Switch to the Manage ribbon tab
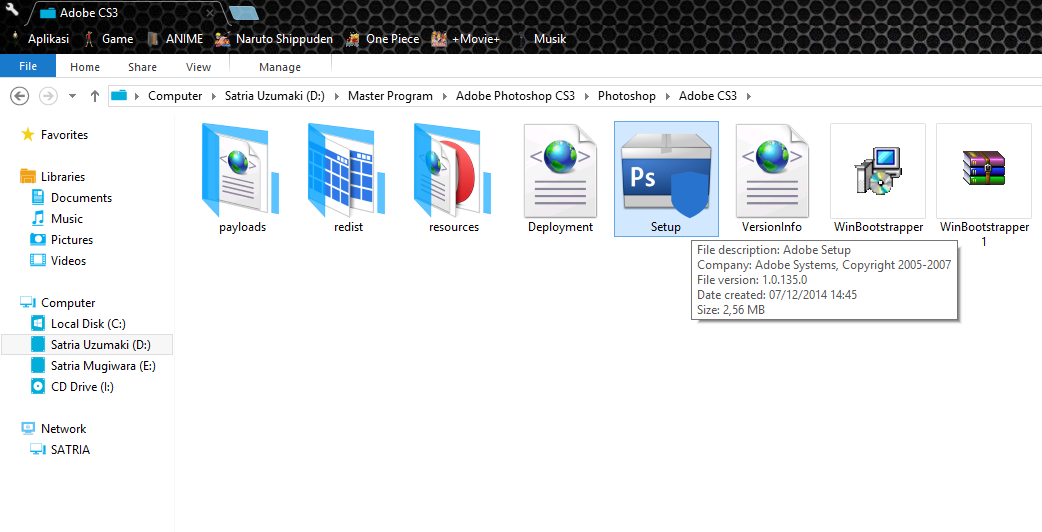Viewport: 1042px width, 532px height. click(x=280, y=67)
